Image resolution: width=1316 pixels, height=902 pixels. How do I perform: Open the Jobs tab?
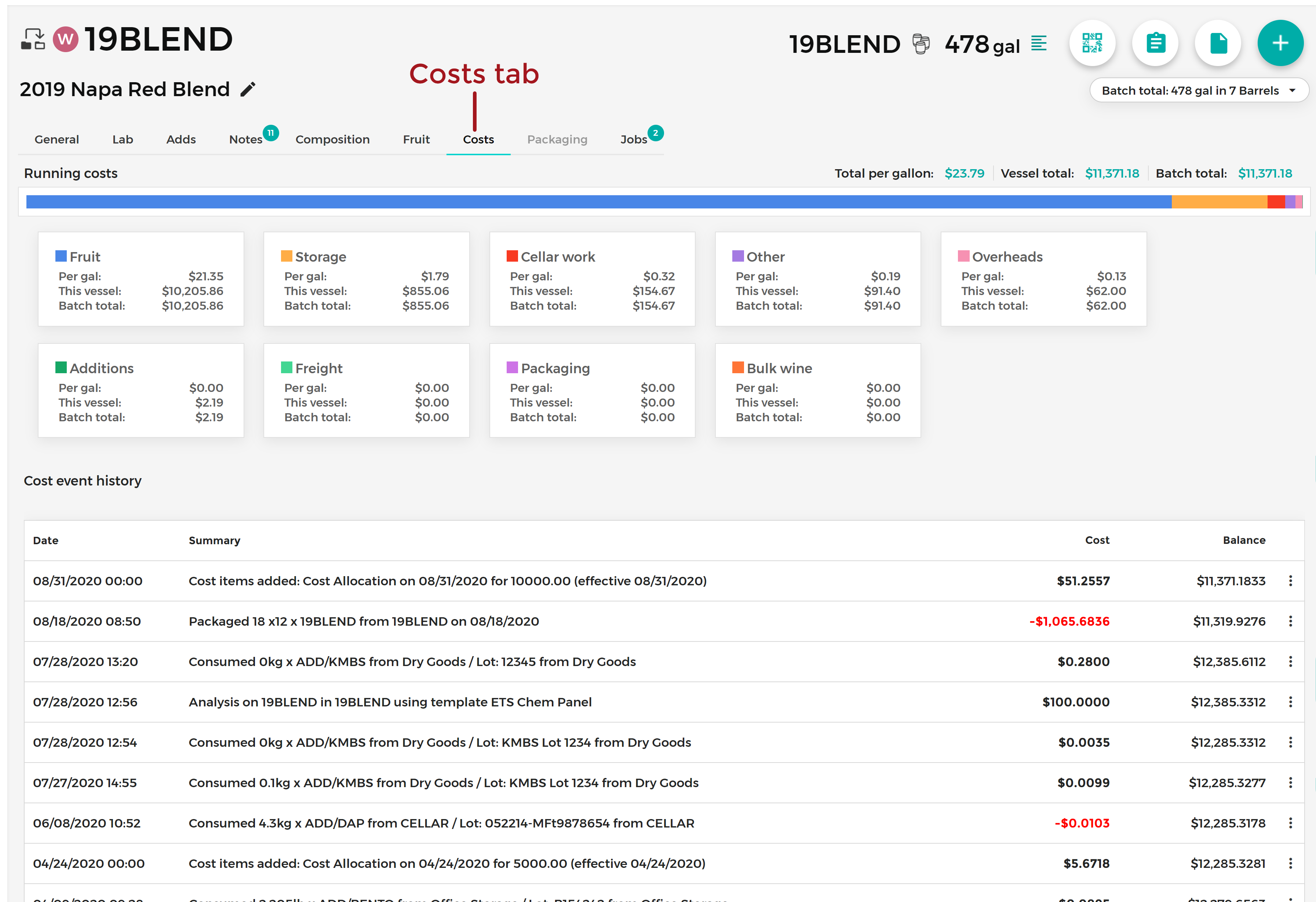click(634, 139)
